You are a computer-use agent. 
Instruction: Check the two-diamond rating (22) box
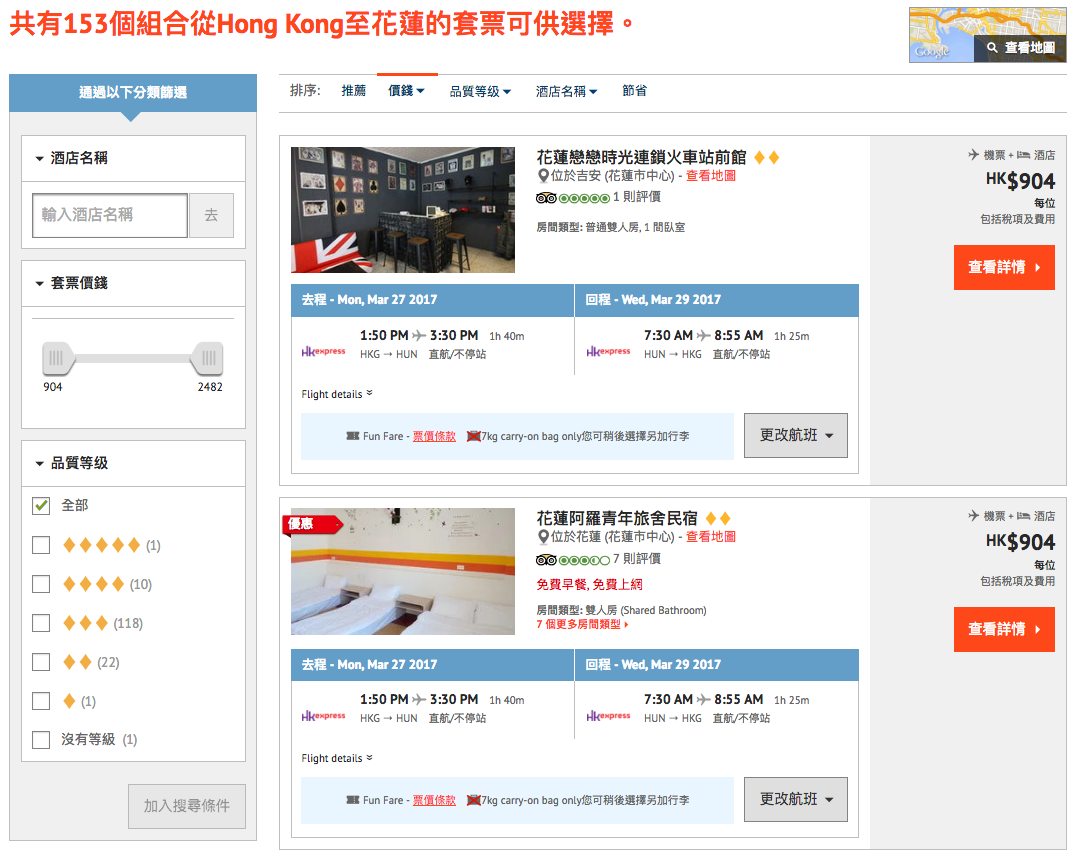pos(41,662)
